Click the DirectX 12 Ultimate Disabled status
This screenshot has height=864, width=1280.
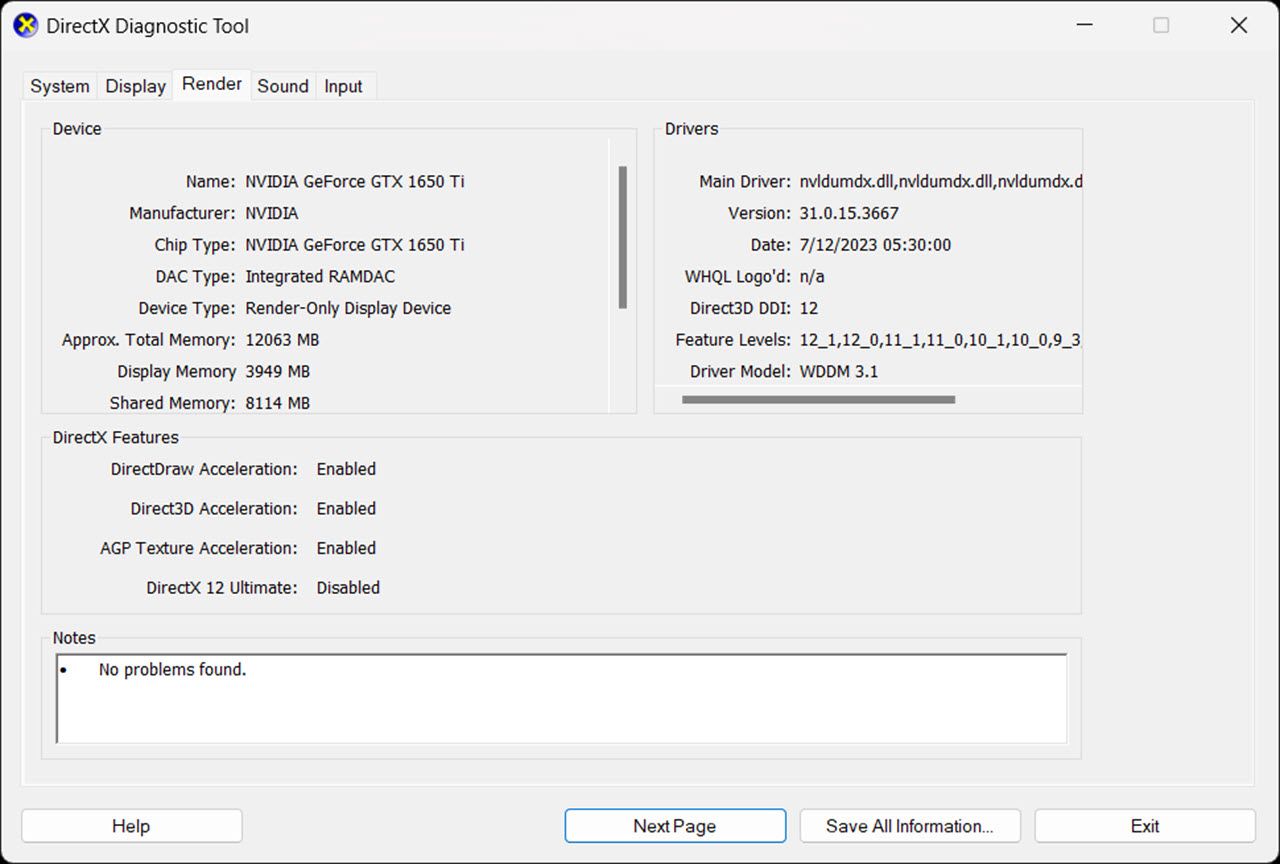tap(348, 588)
